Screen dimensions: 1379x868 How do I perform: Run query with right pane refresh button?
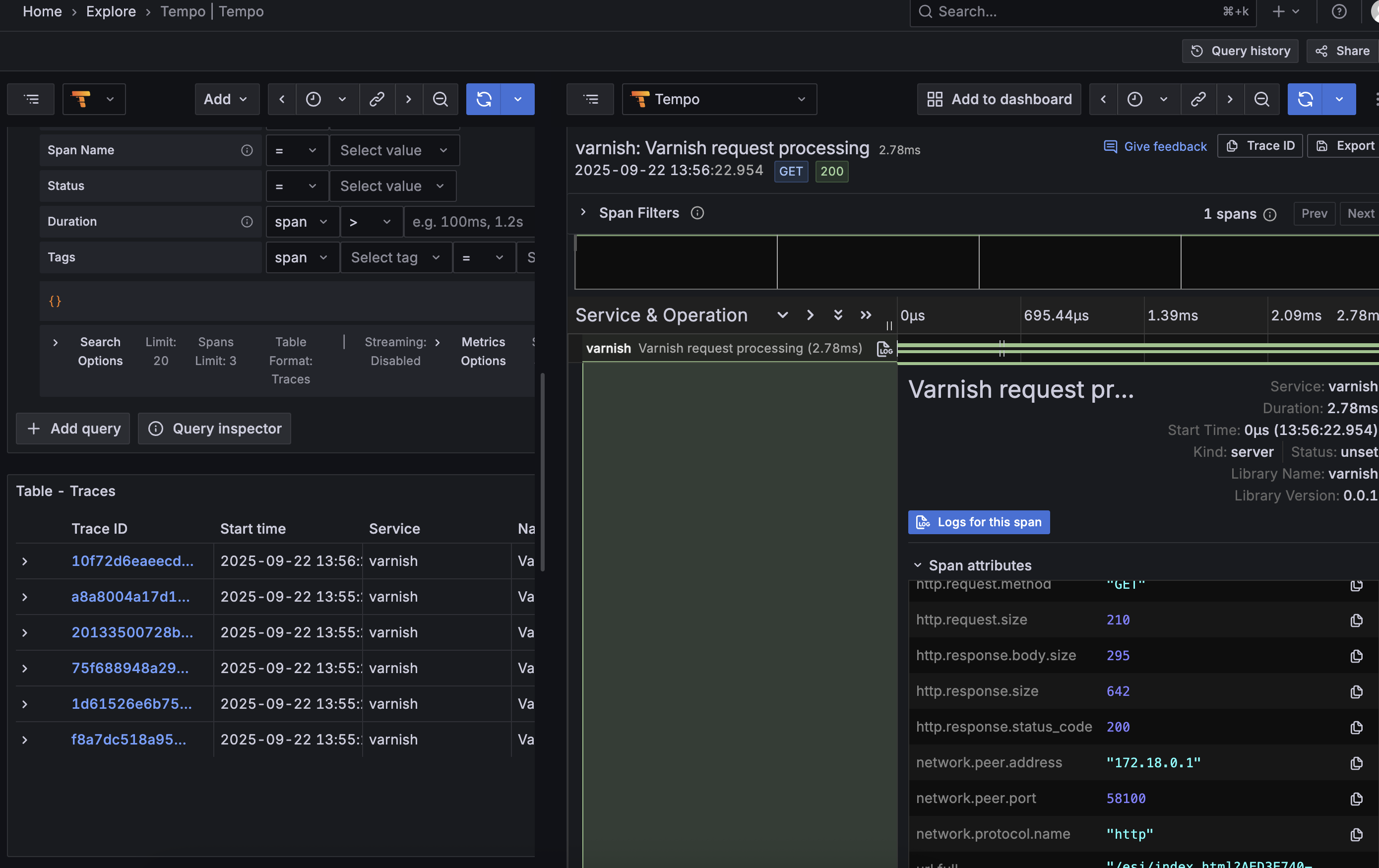[1305, 99]
